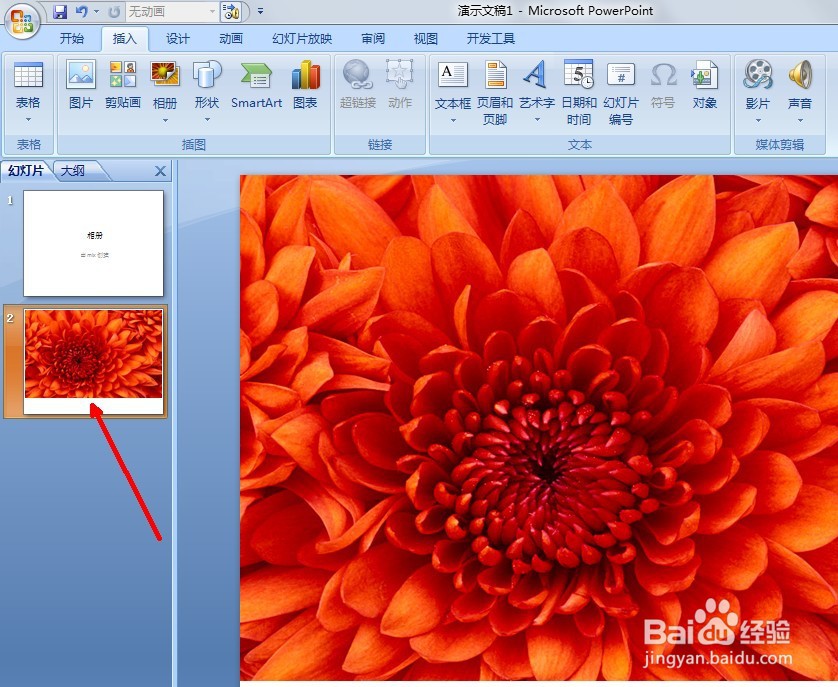Expand the 相册 dropdown arrow

click(x=165, y=120)
